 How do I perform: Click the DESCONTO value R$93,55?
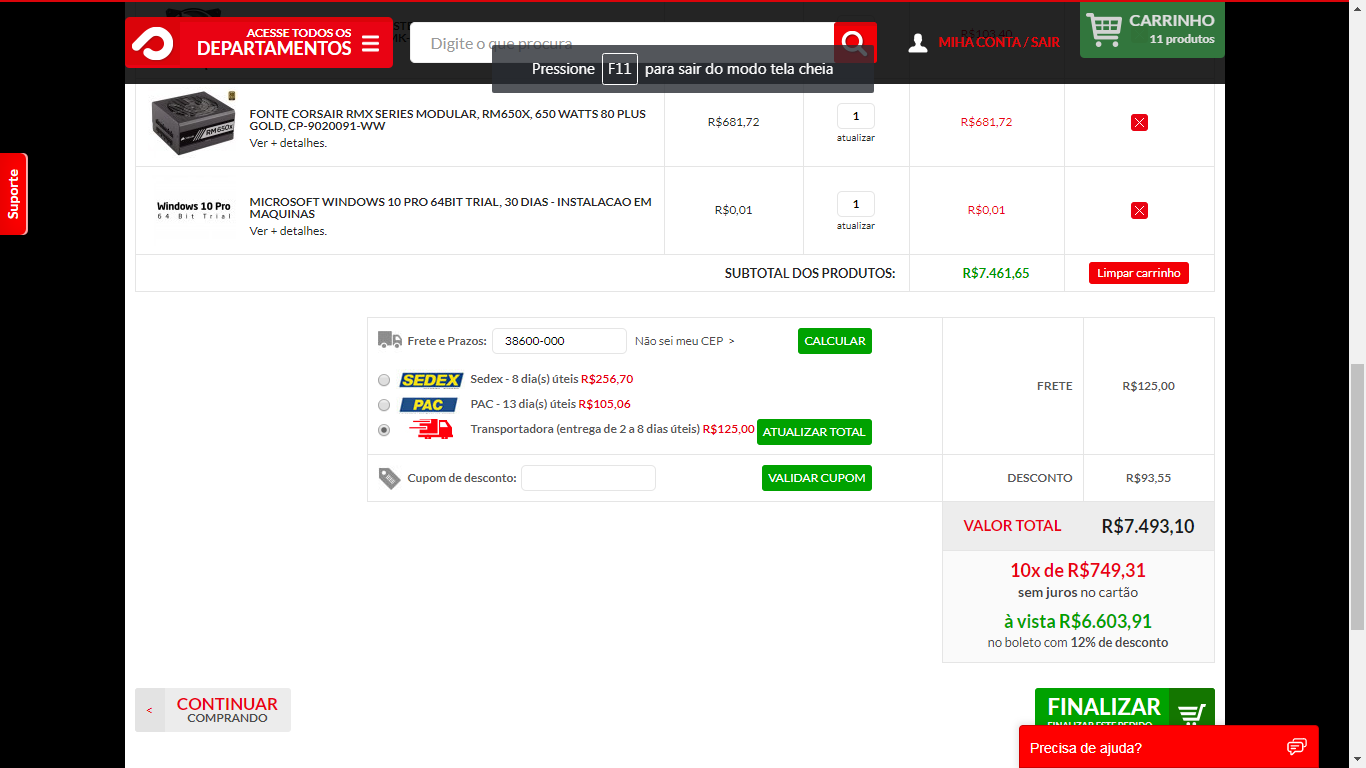pyautogui.click(x=1149, y=478)
